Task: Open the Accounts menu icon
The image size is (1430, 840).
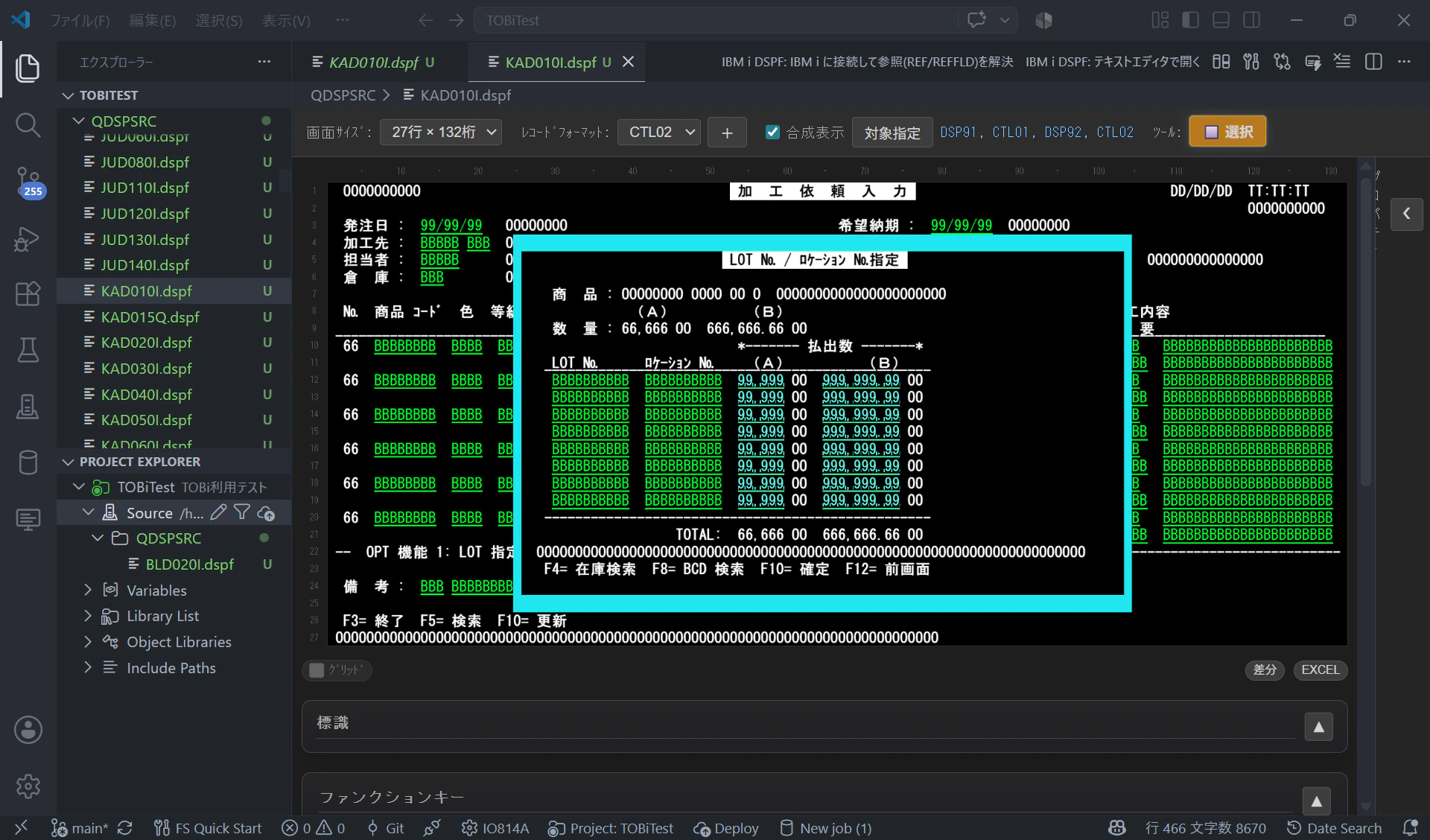Action: 28,730
